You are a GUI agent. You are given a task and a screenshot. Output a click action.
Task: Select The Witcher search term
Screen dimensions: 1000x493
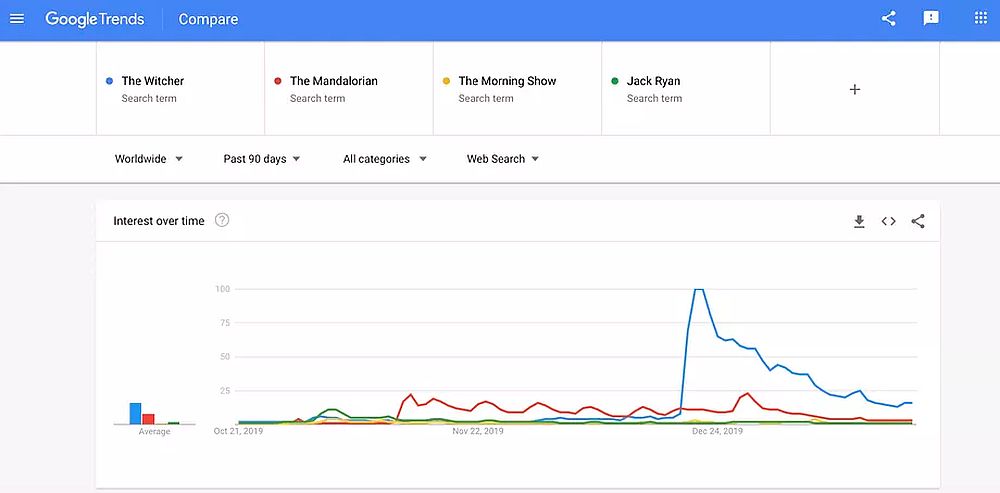click(153, 81)
